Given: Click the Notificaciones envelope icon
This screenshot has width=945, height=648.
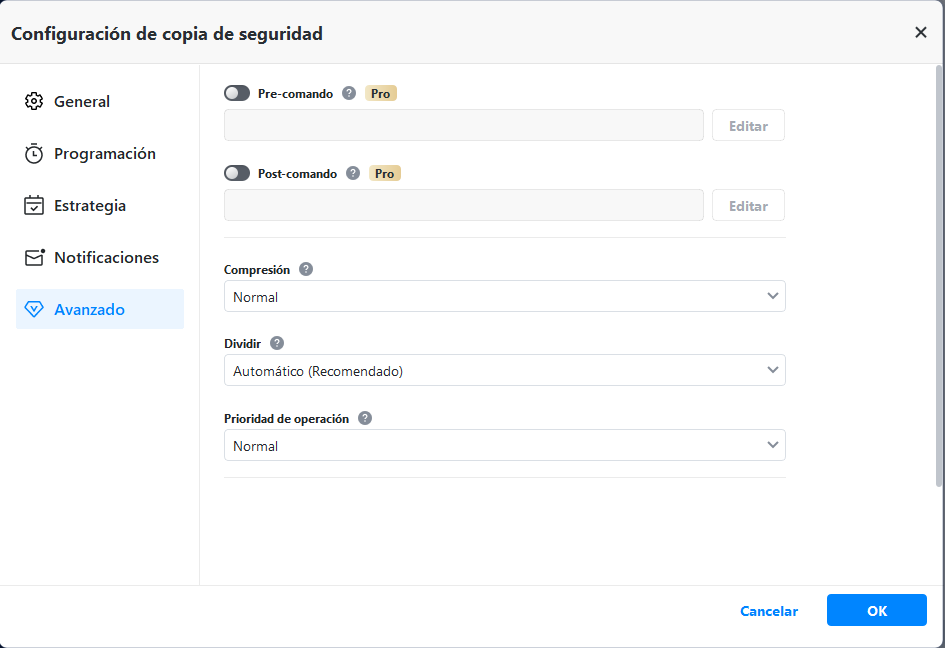Looking at the screenshot, I should 35,257.
